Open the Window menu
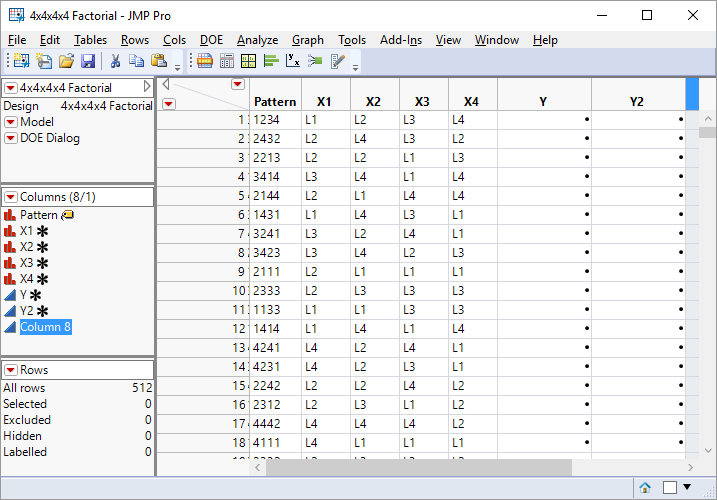This screenshot has width=717, height=500. pyautogui.click(x=497, y=40)
